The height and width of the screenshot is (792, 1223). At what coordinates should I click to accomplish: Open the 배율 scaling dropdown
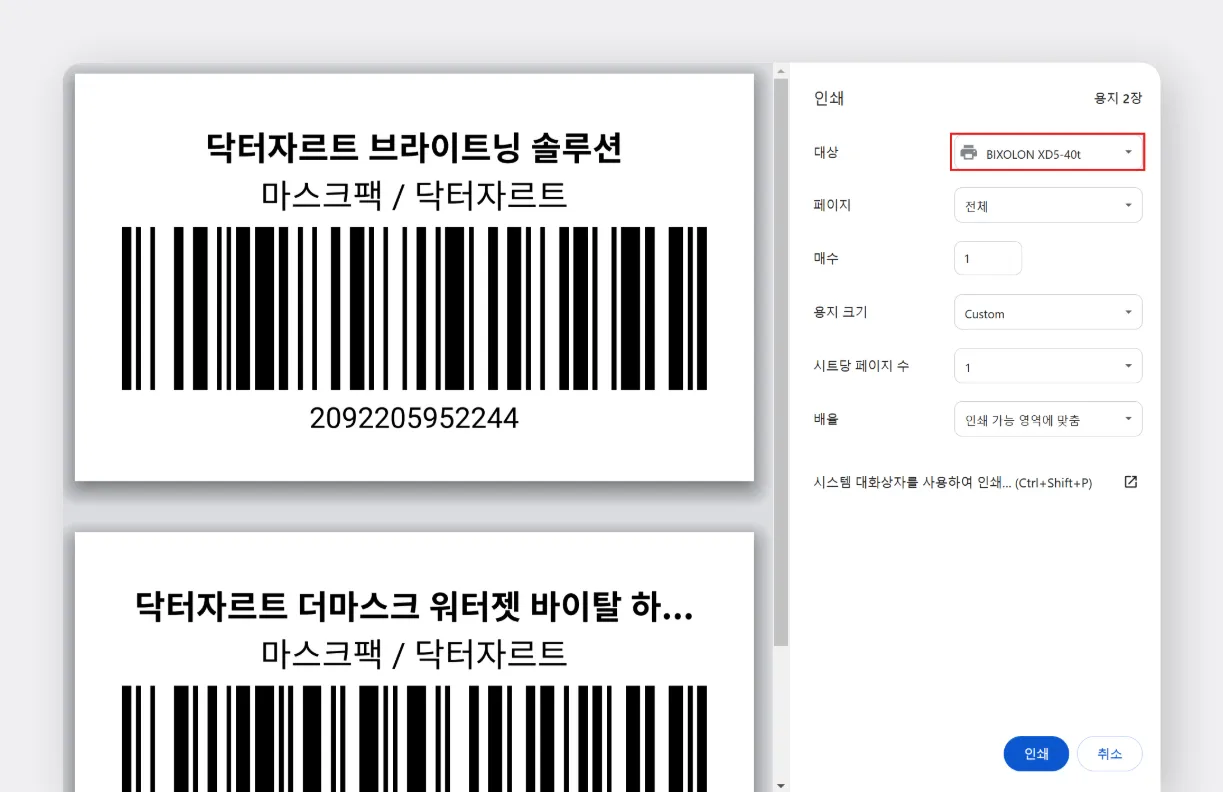1047,419
